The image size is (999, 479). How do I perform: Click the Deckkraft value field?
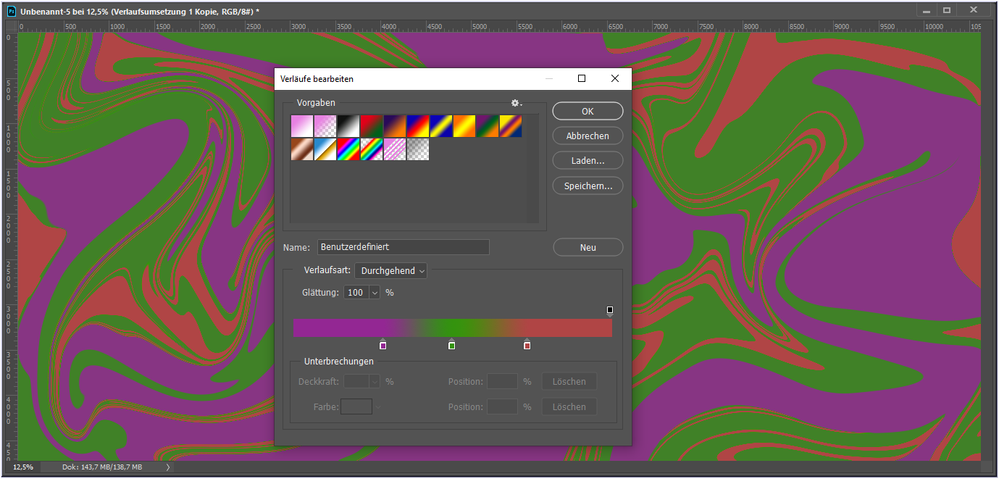357,382
